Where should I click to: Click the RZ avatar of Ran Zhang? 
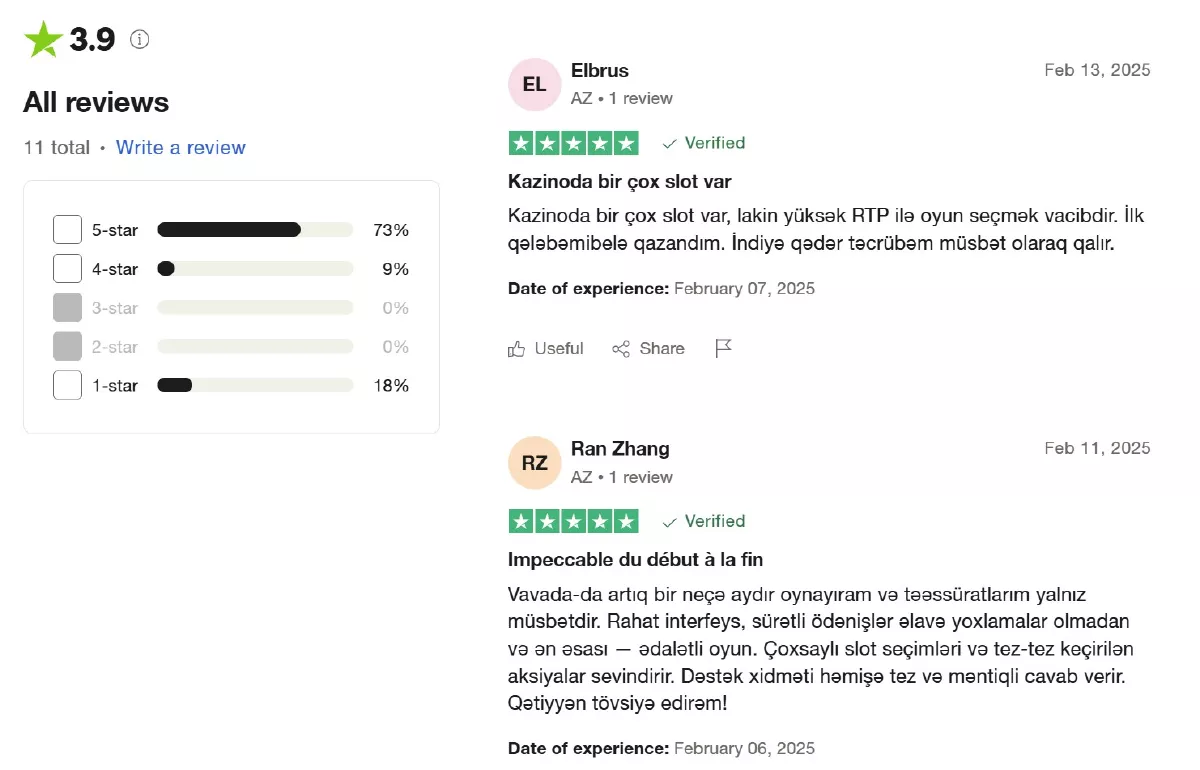tap(534, 463)
